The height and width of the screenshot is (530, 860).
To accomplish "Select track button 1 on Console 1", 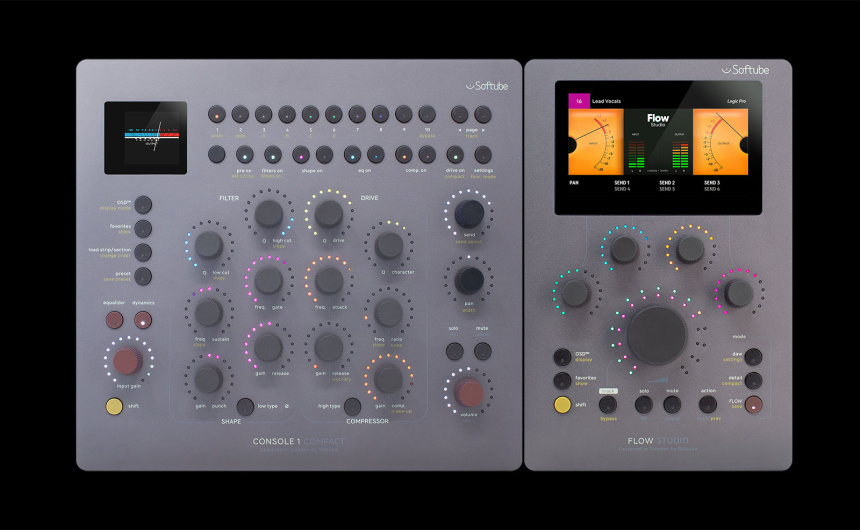I will tap(217, 115).
